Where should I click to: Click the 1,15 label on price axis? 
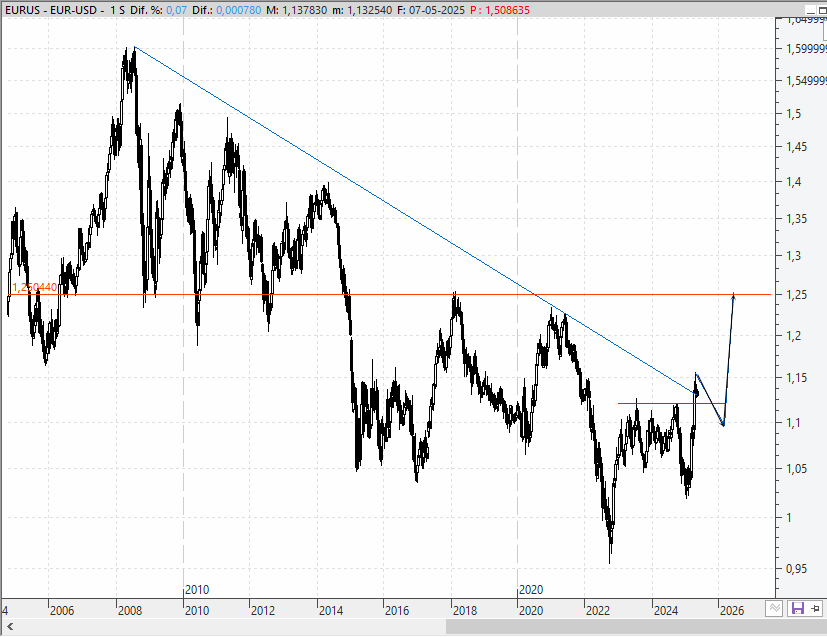point(796,378)
